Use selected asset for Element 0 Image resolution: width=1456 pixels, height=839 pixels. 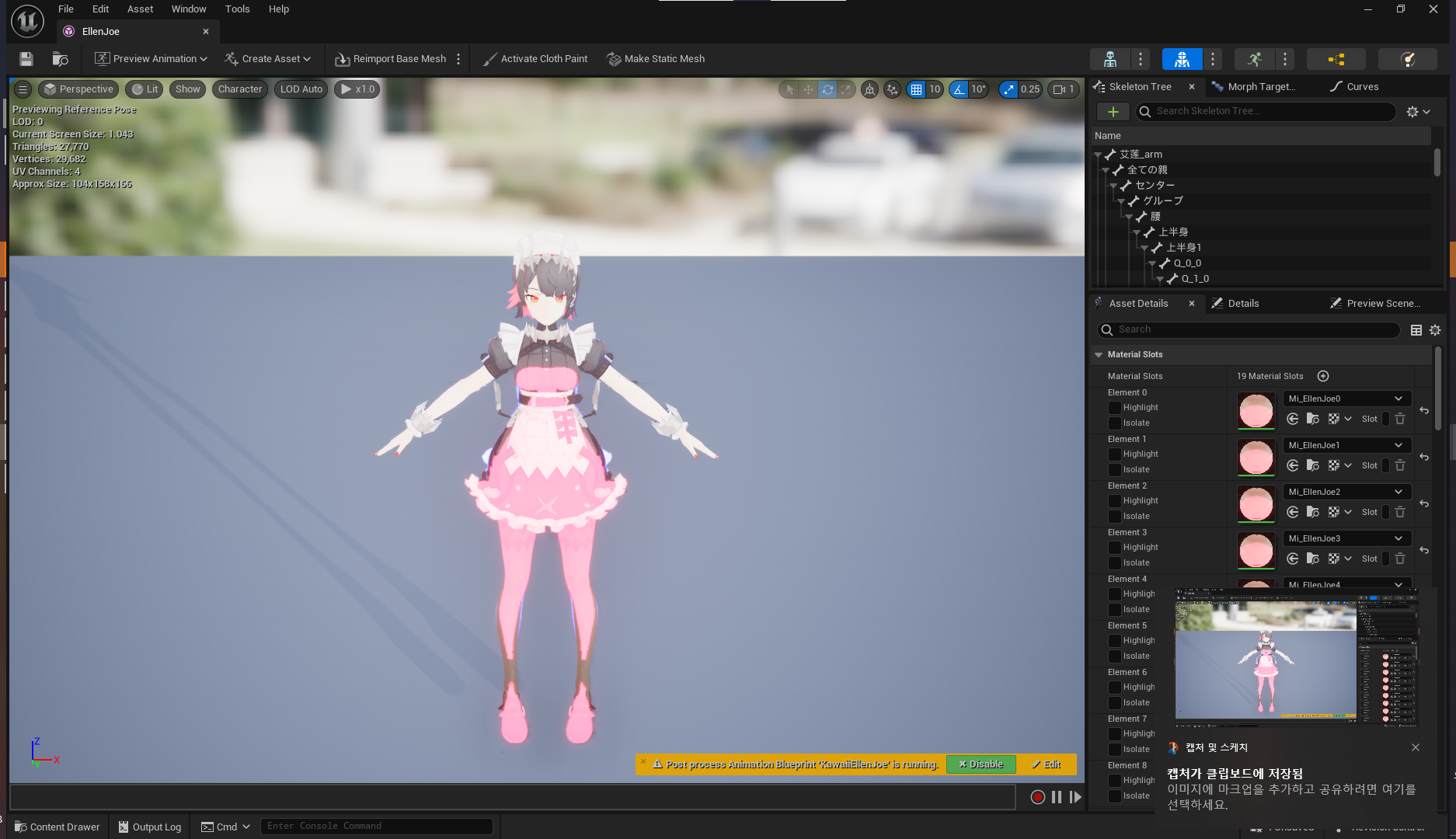[x=1293, y=419]
